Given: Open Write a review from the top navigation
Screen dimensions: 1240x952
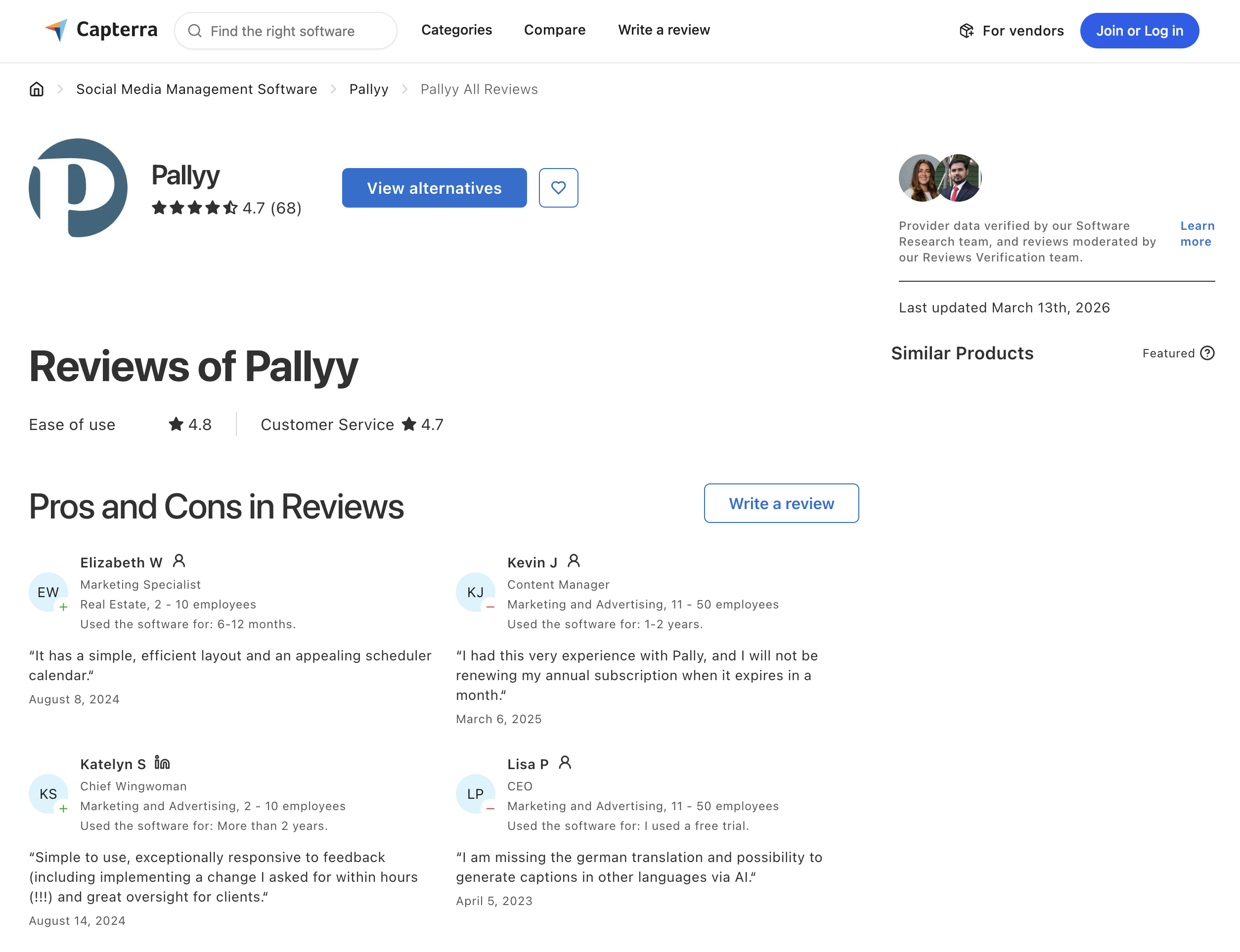Looking at the screenshot, I should tap(664, 30).
